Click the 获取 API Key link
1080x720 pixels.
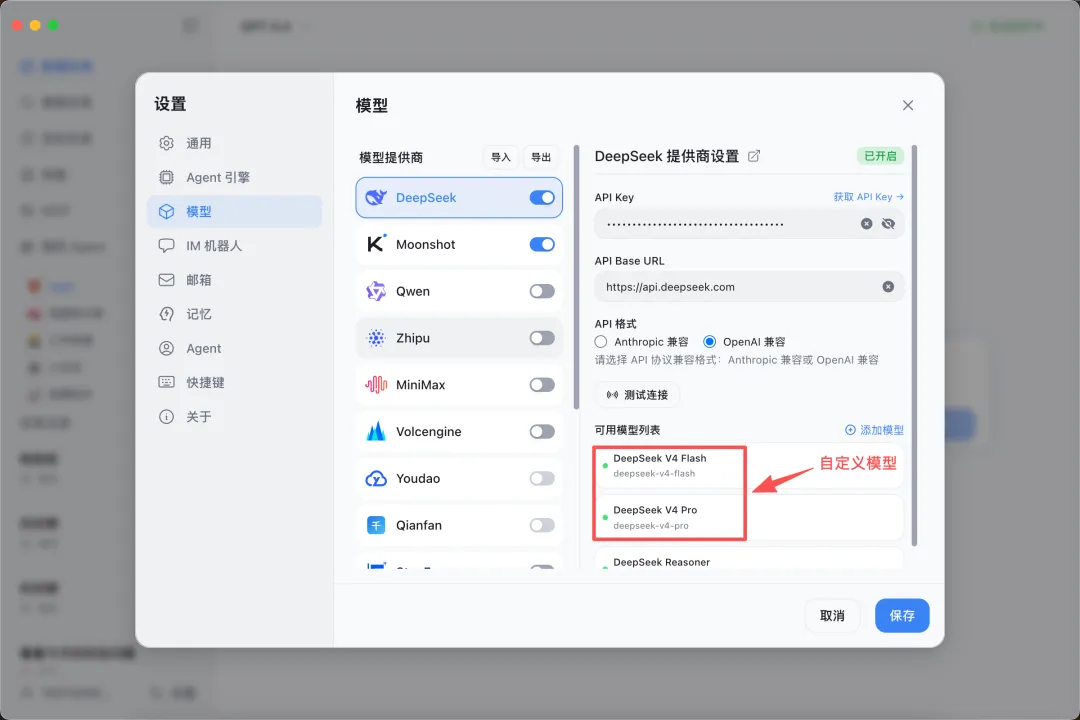[x=869, y=197]
